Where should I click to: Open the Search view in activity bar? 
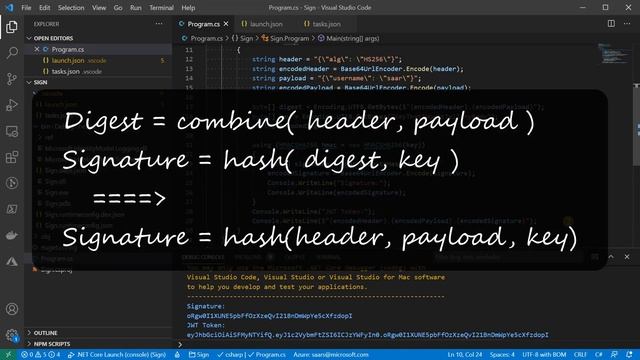[x=12, y=53]
